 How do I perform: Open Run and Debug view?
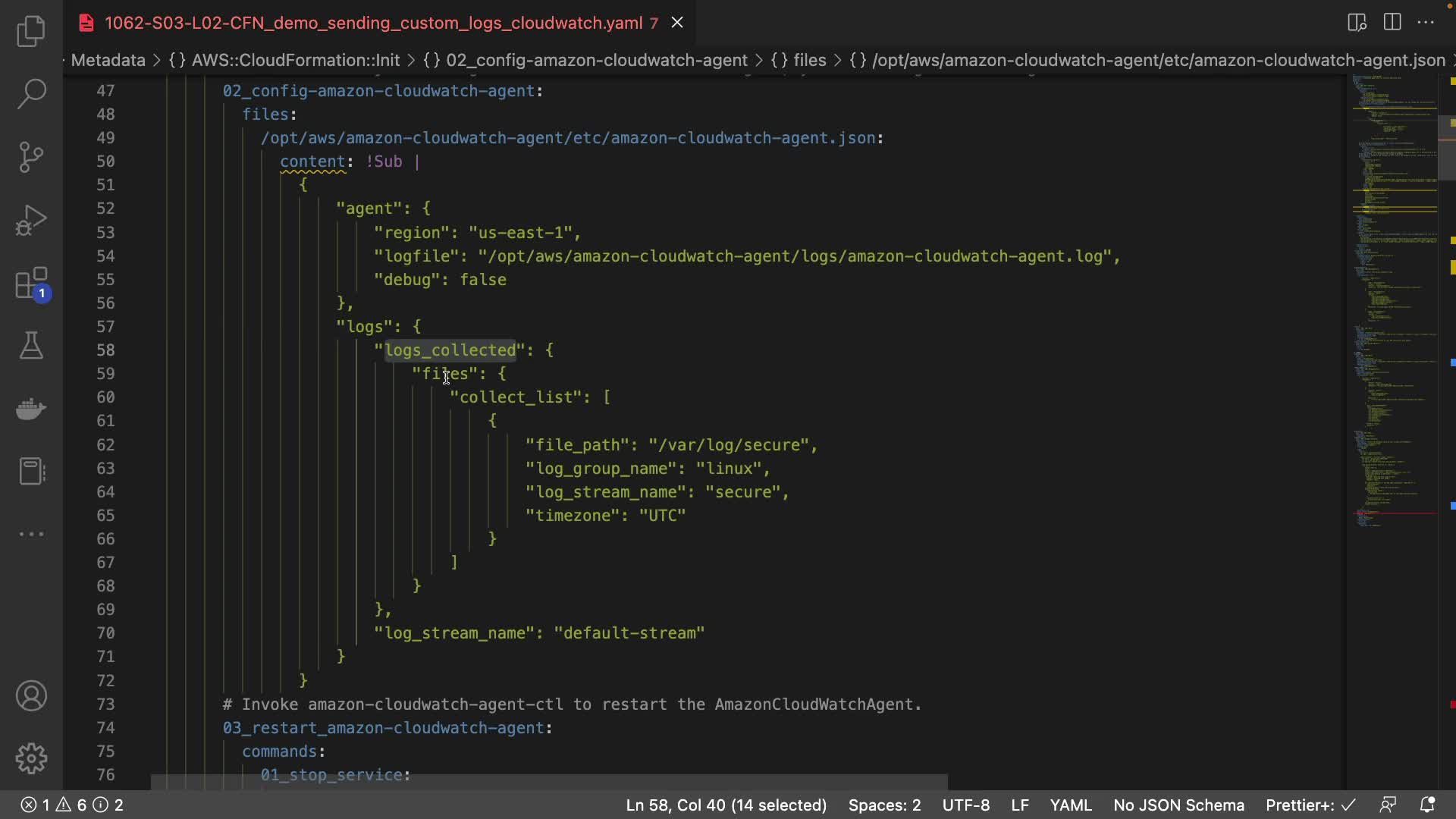(31, 221)
